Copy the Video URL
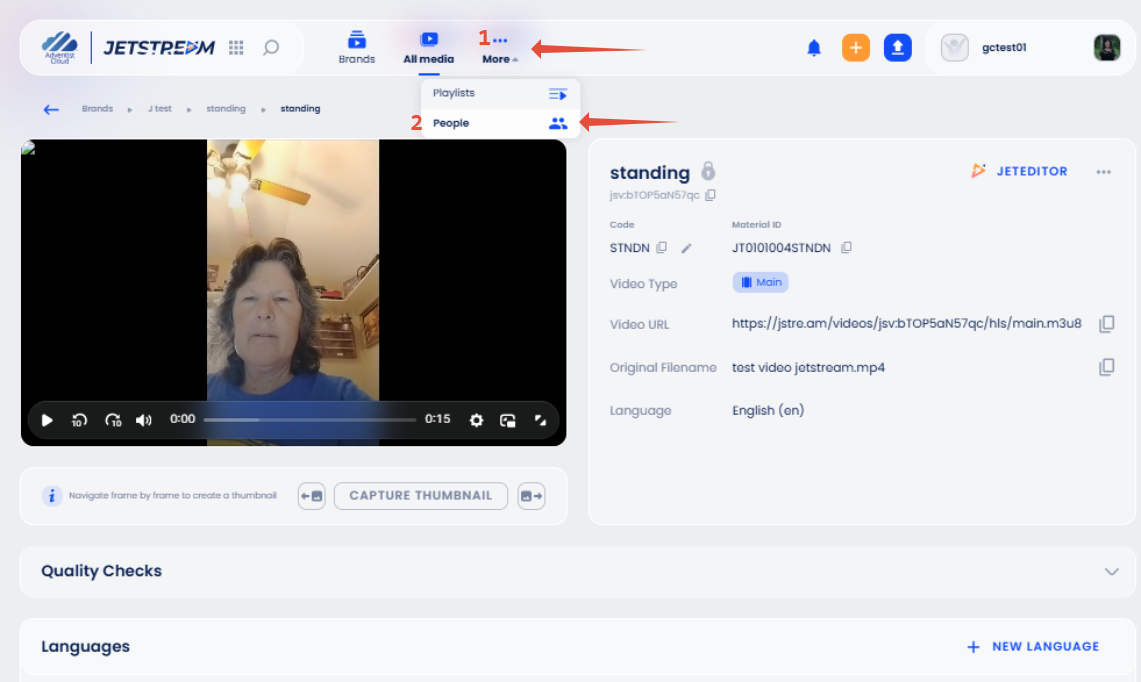The width and height of the screenshot is (1141, 682). pos(1106,324)
